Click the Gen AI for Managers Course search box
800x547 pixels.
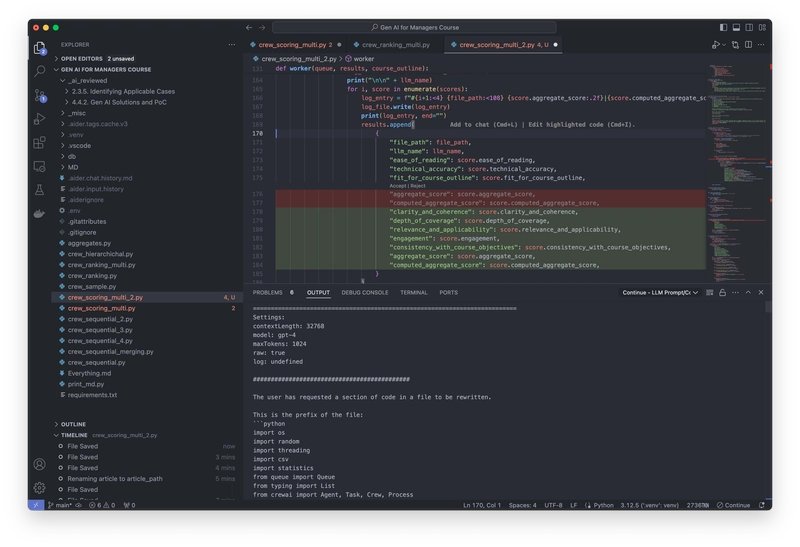coord(414,28)
